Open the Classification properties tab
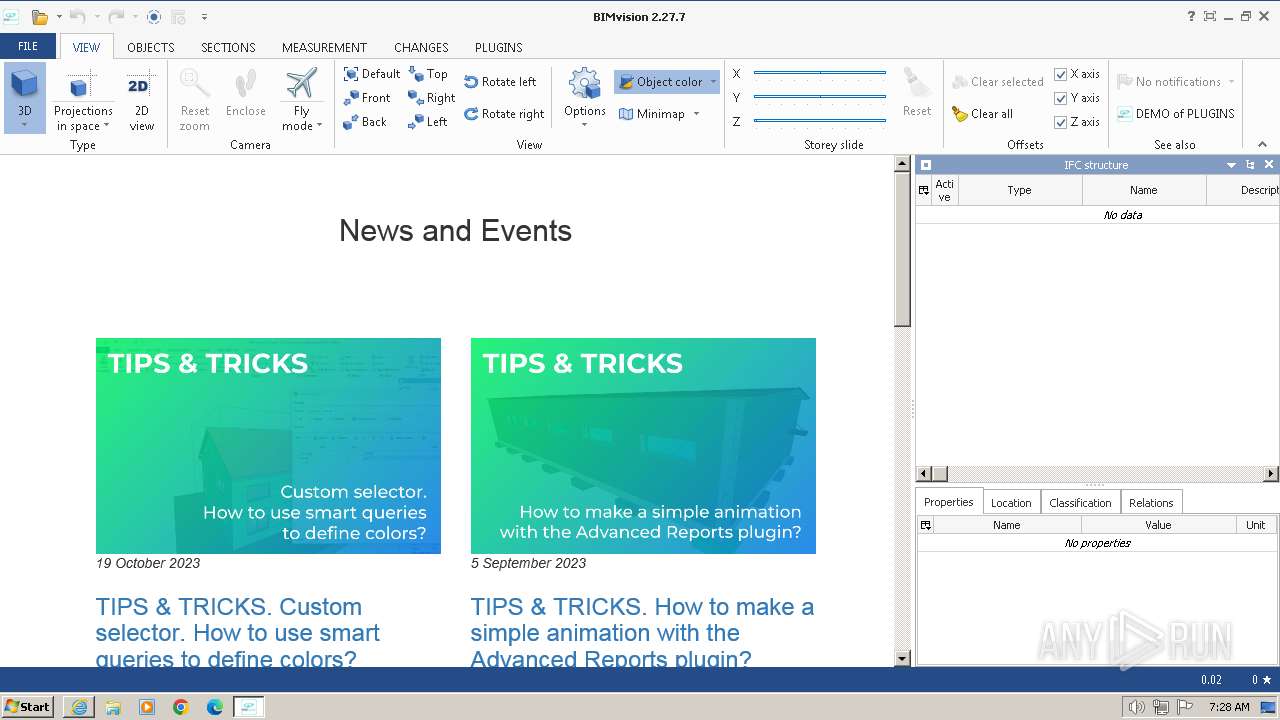 (1080, 503)
